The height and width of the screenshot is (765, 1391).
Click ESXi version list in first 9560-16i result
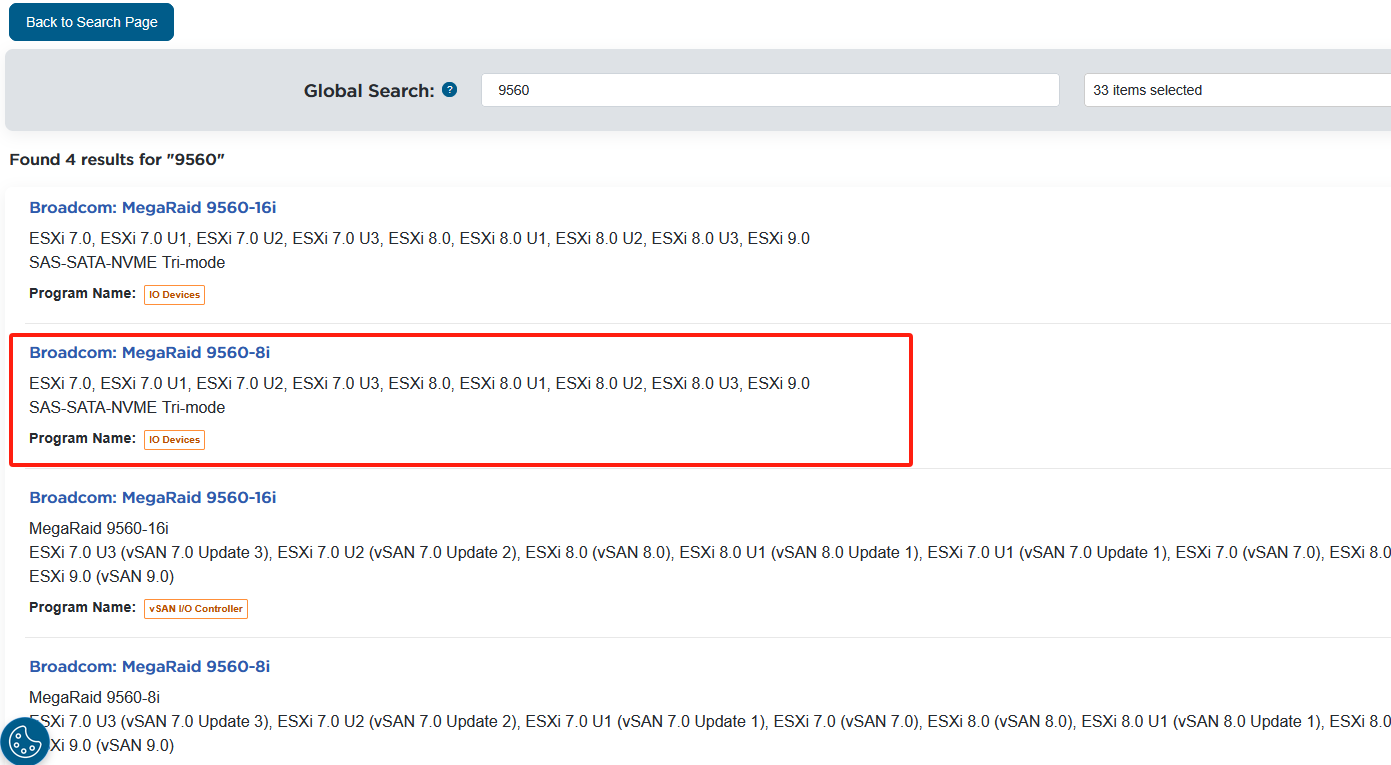(x=419, y=239)
